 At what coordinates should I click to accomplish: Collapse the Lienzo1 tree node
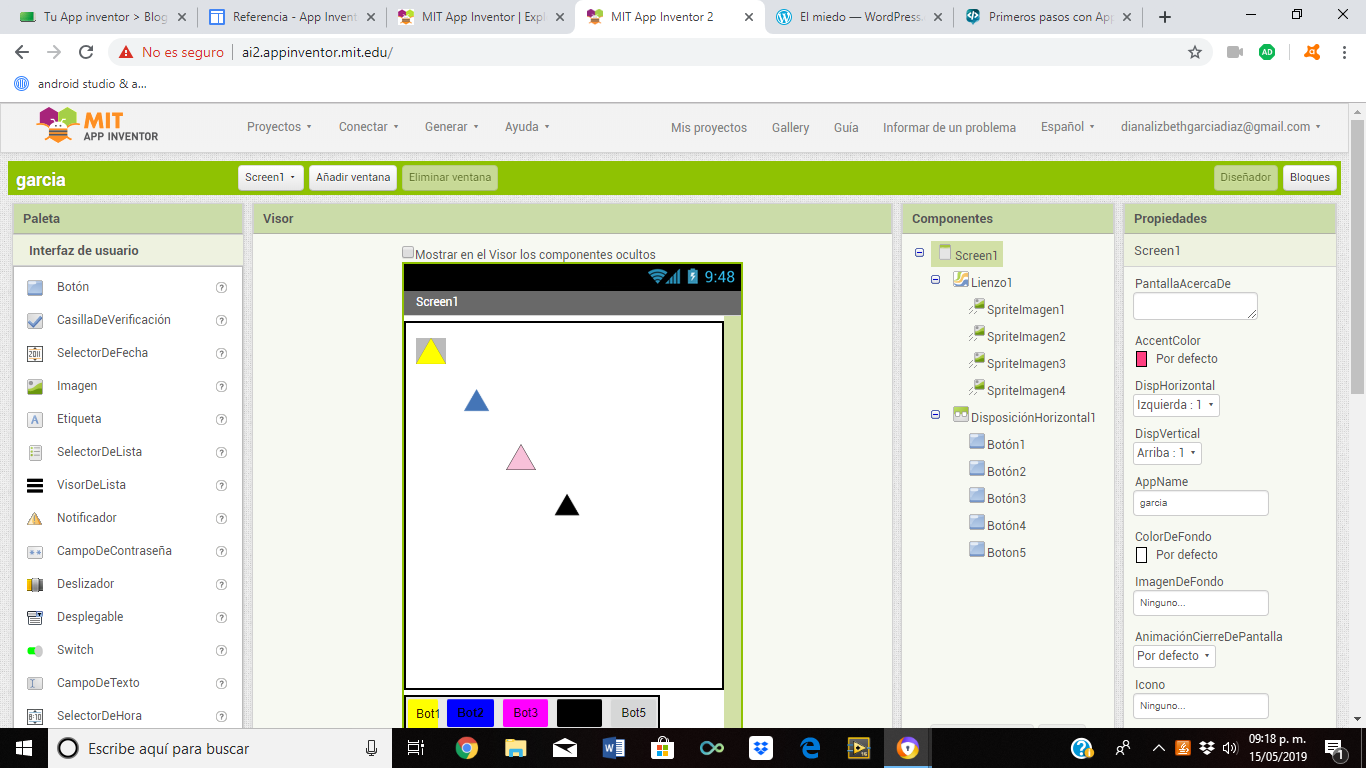tap(936, 281)
